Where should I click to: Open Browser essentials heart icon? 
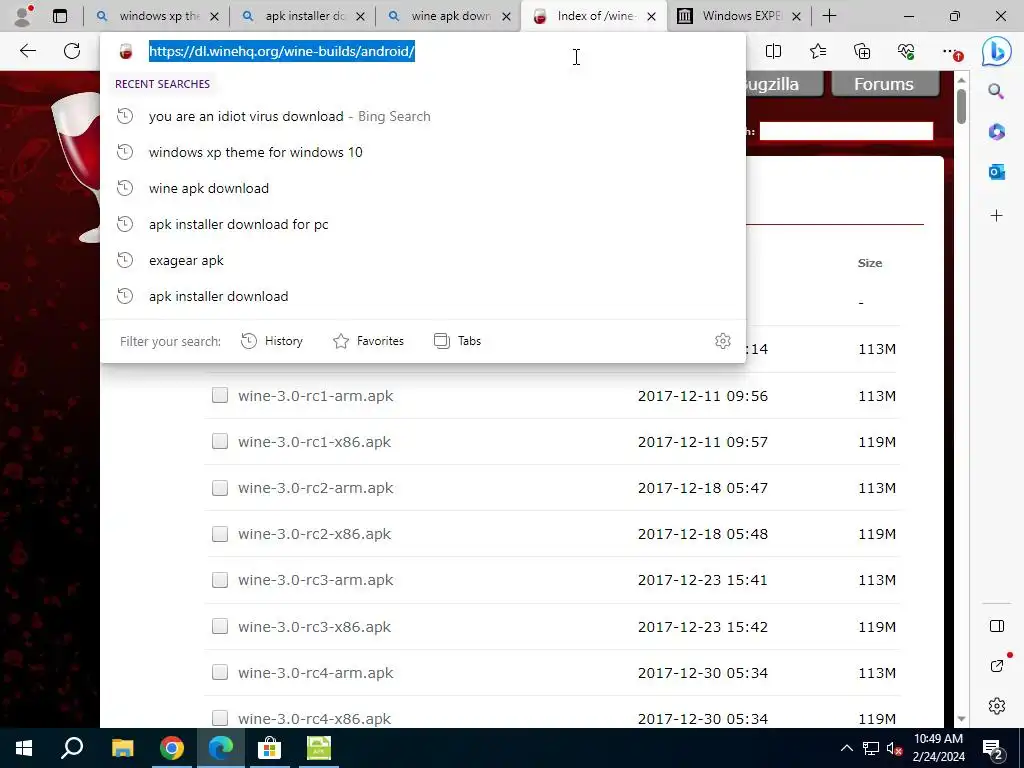906,51
